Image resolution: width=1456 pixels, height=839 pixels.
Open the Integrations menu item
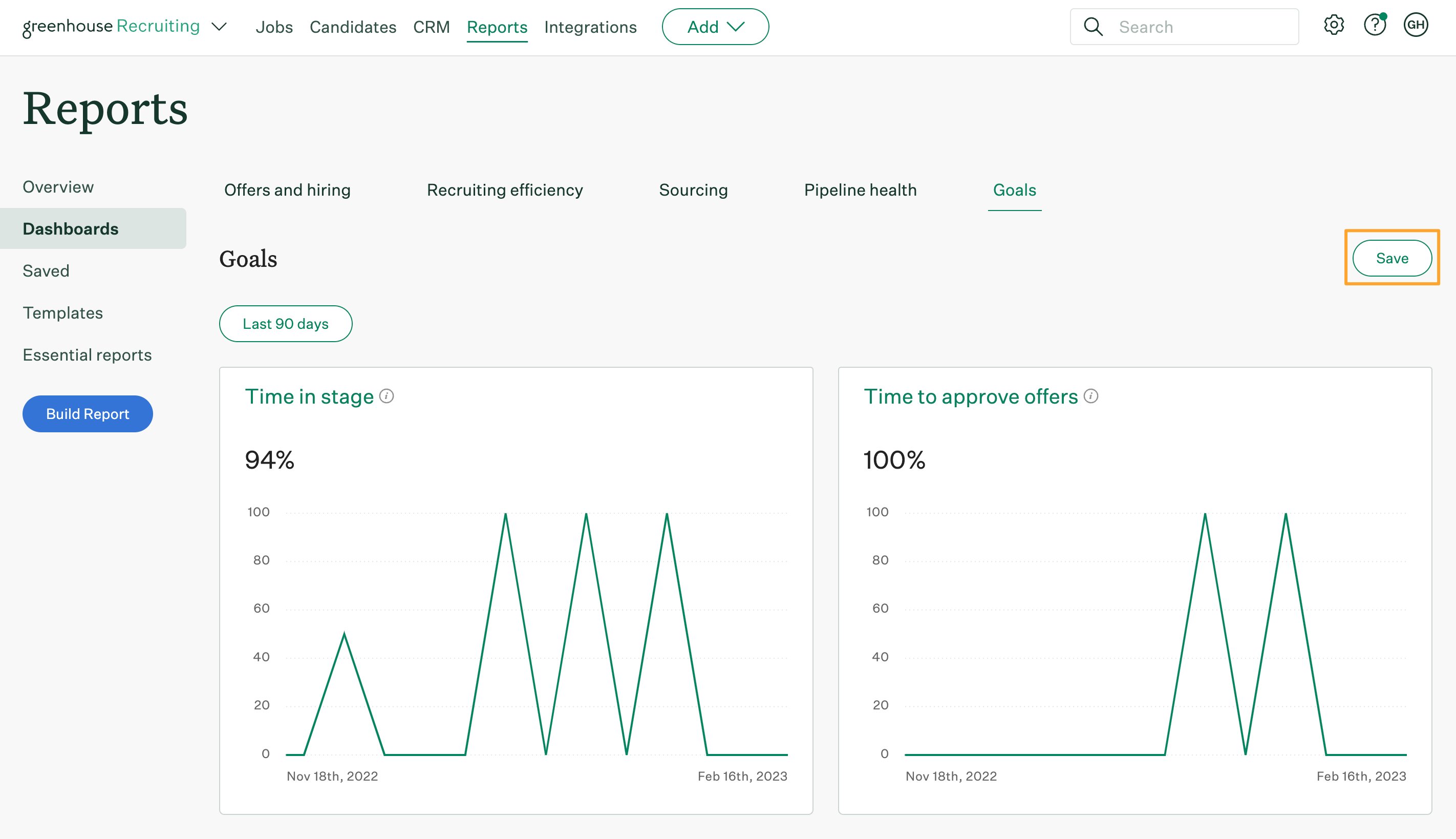click(x=590, y=27)
